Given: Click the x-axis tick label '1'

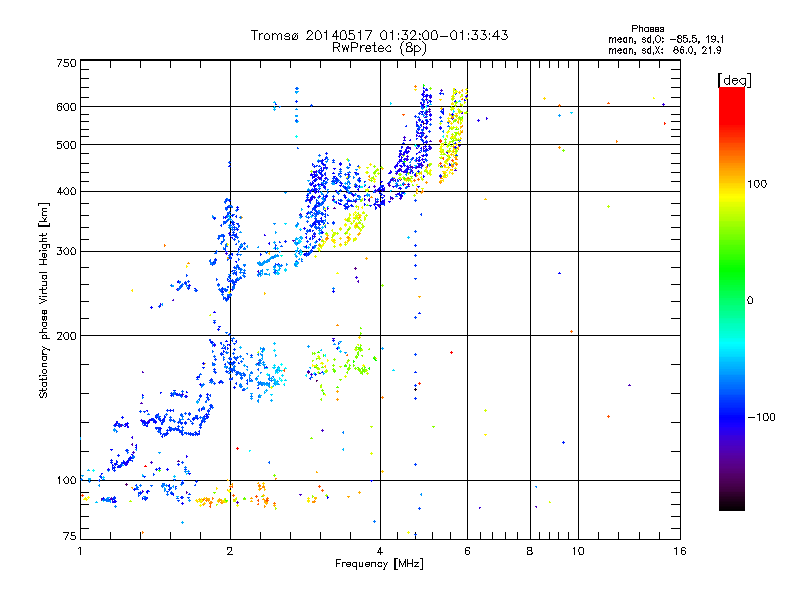Looking at the screenshot, I should point(80,551).
